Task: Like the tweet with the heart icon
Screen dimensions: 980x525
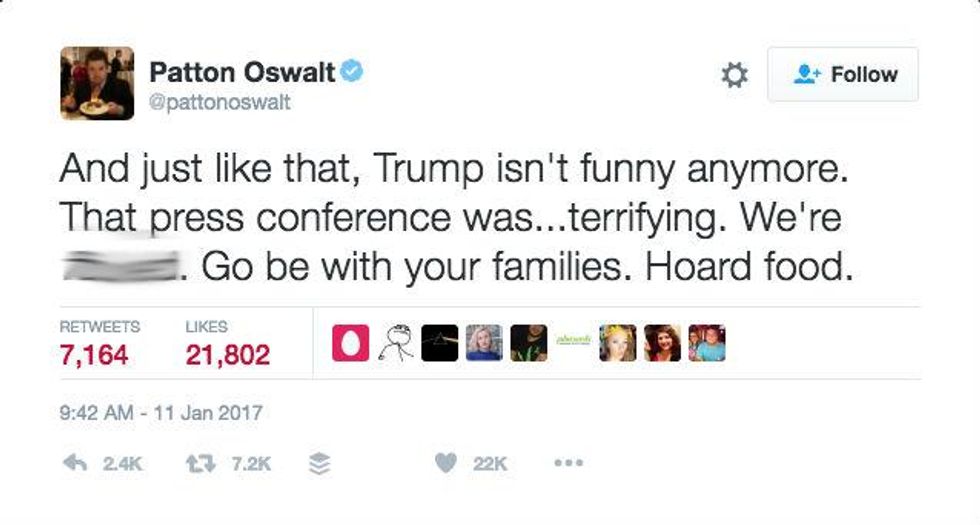Action: point(447,463)
